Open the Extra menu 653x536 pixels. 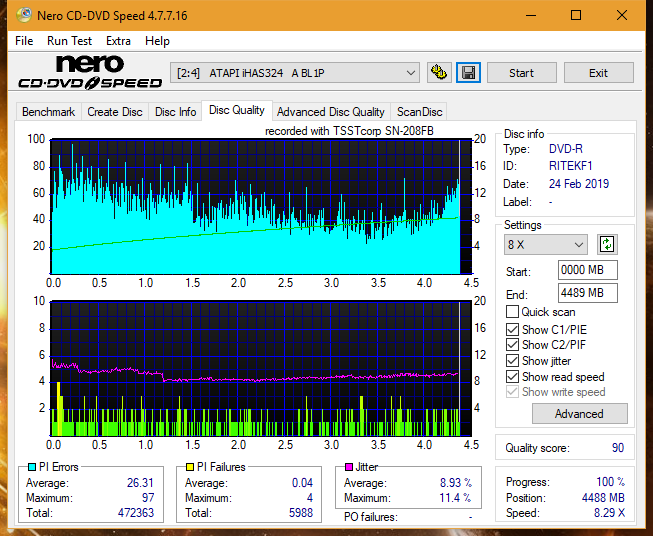(118, 41)
